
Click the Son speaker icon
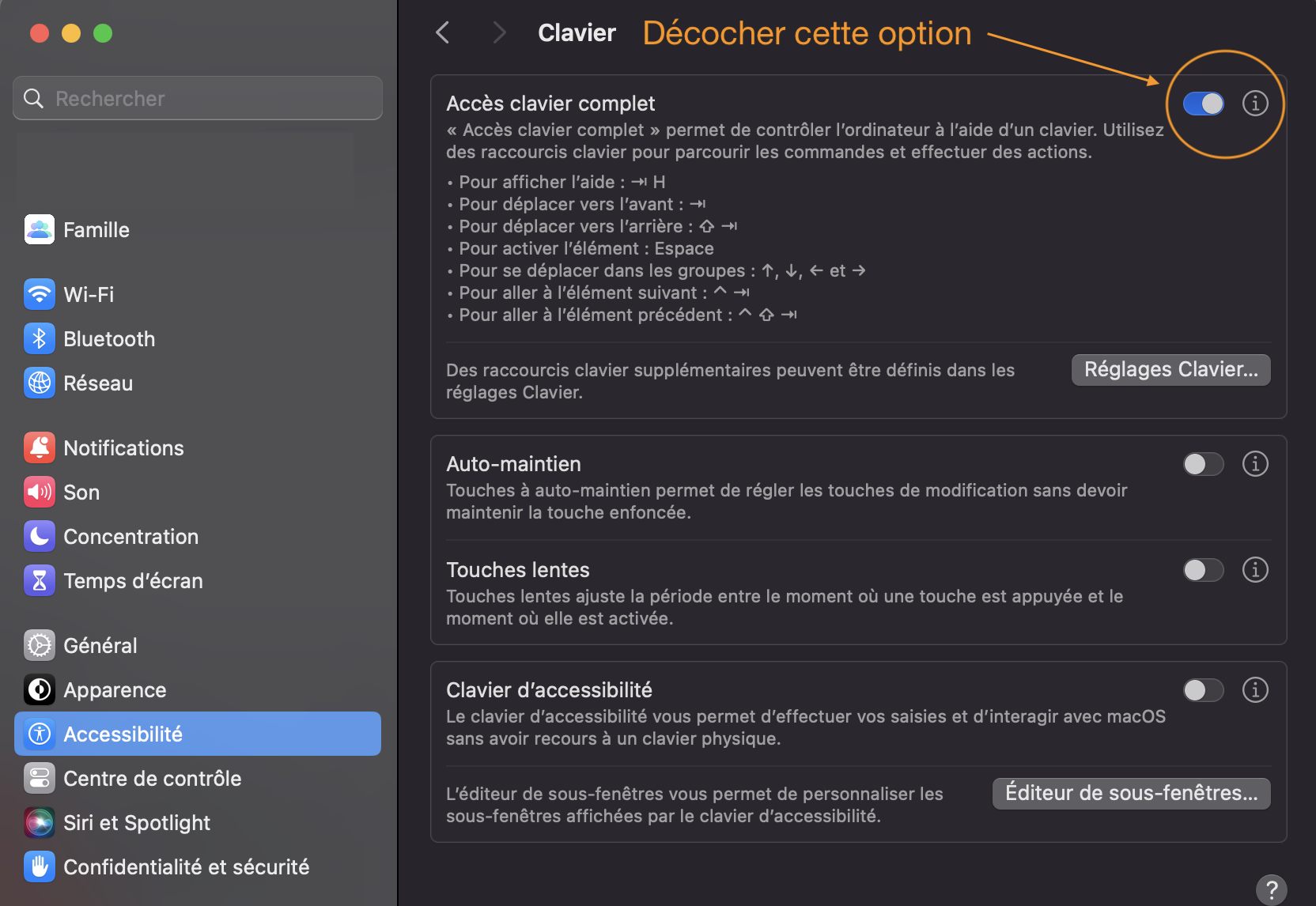40,492
